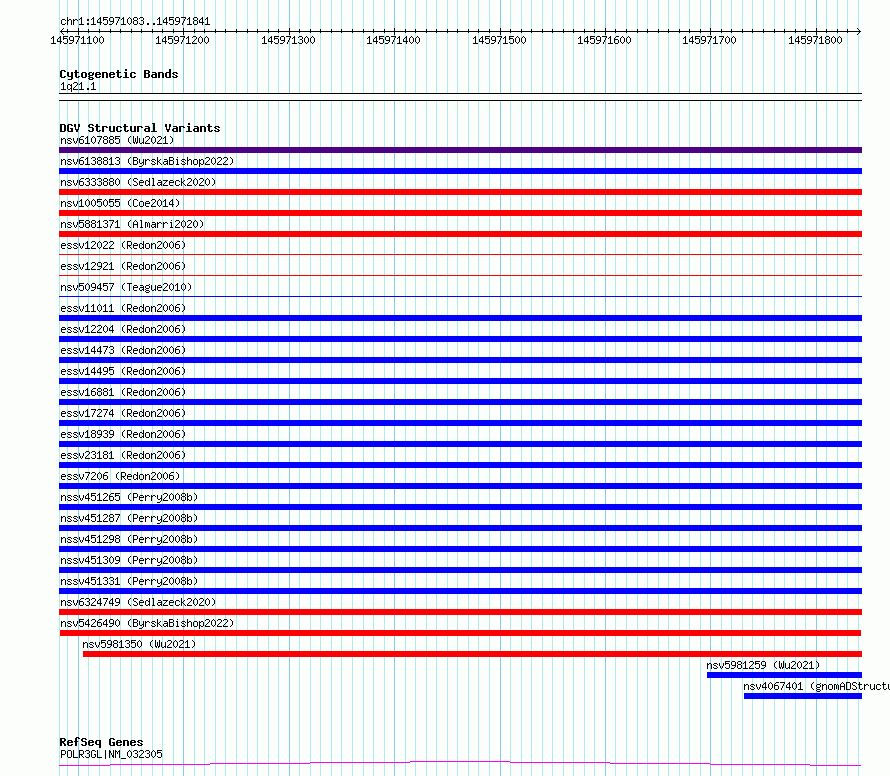Click ruler position 145971400

[x=393, y=40]
